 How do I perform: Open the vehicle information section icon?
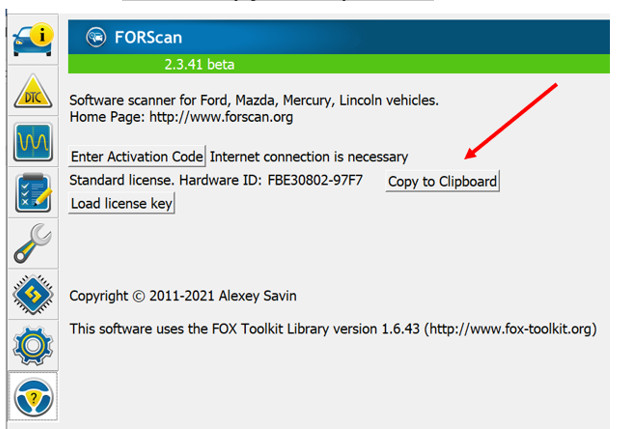pos(31,39)
